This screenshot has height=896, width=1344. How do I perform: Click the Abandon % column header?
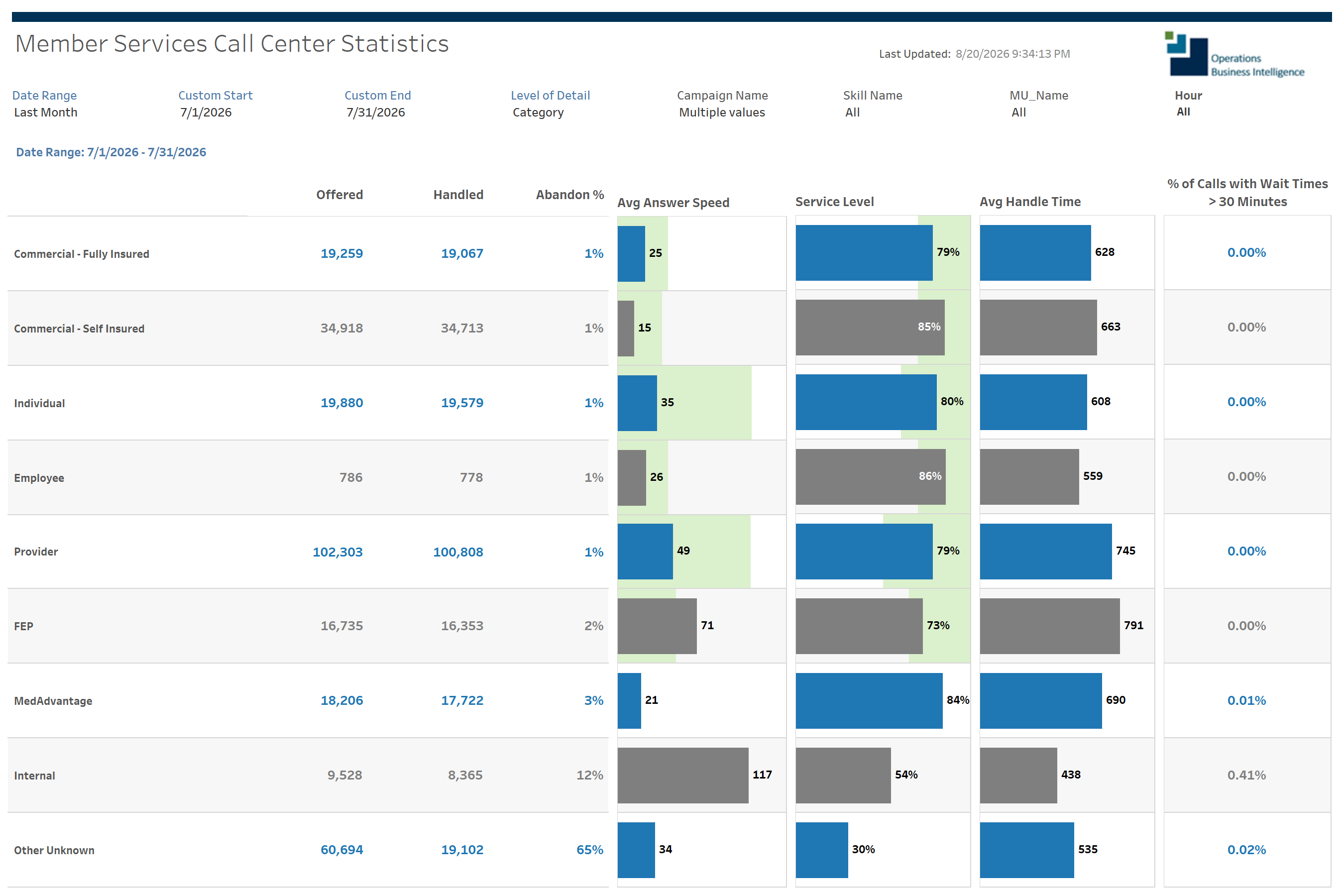pos(570,195)
